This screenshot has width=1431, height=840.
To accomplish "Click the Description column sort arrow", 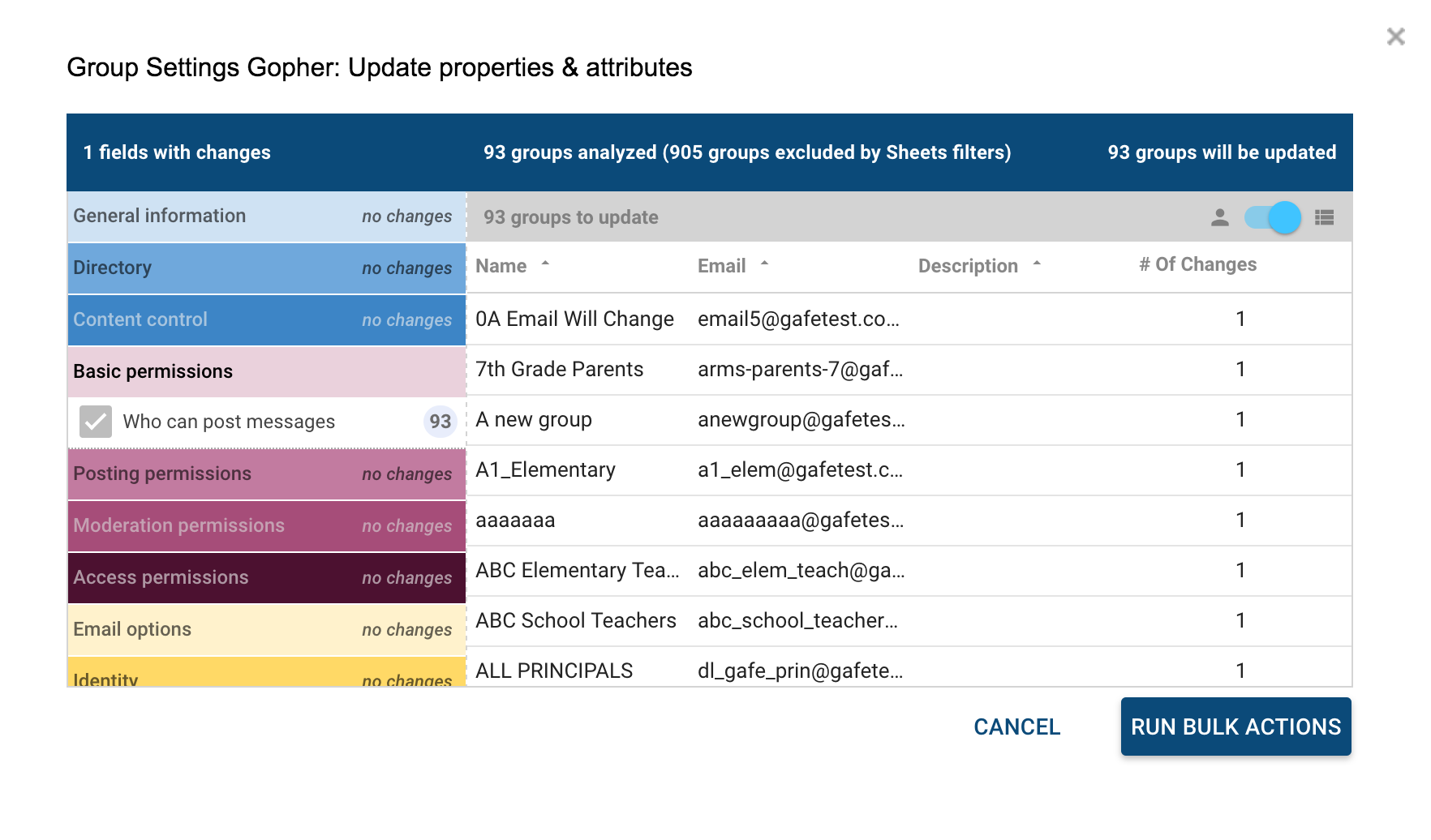I will tap(1037, 264).
